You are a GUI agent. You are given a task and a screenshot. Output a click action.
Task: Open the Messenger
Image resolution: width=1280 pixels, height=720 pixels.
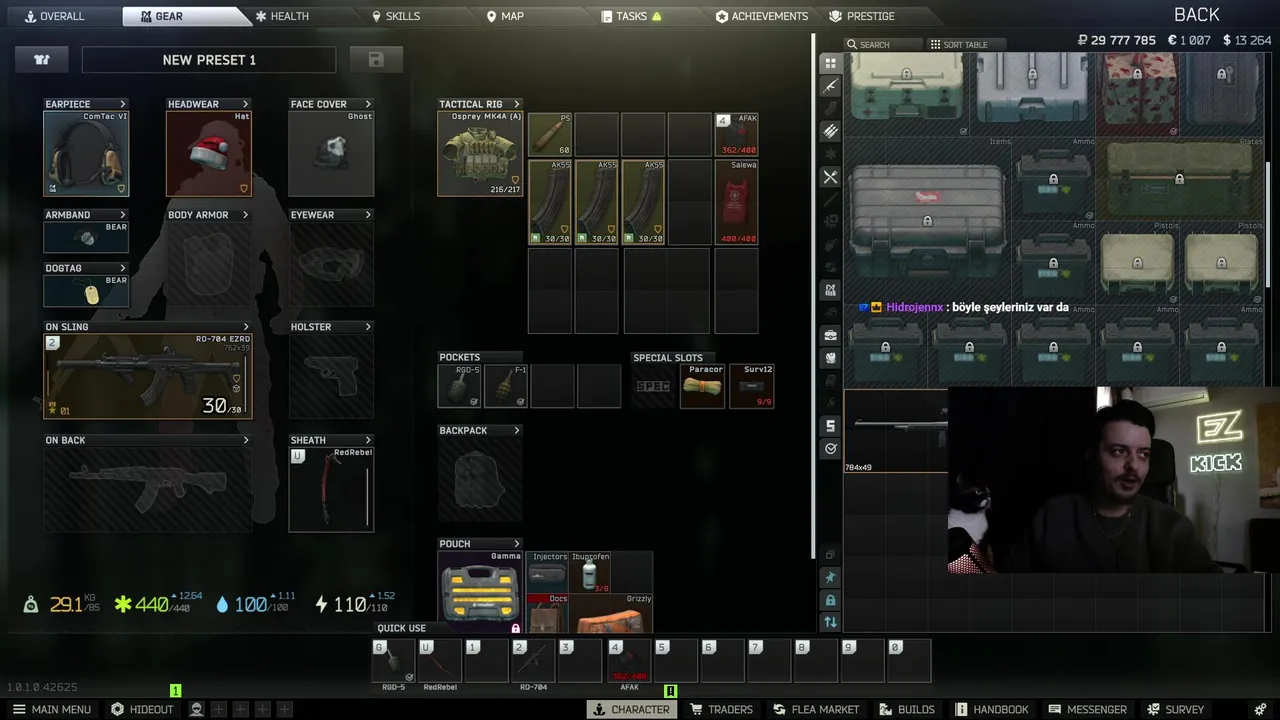1087,709
